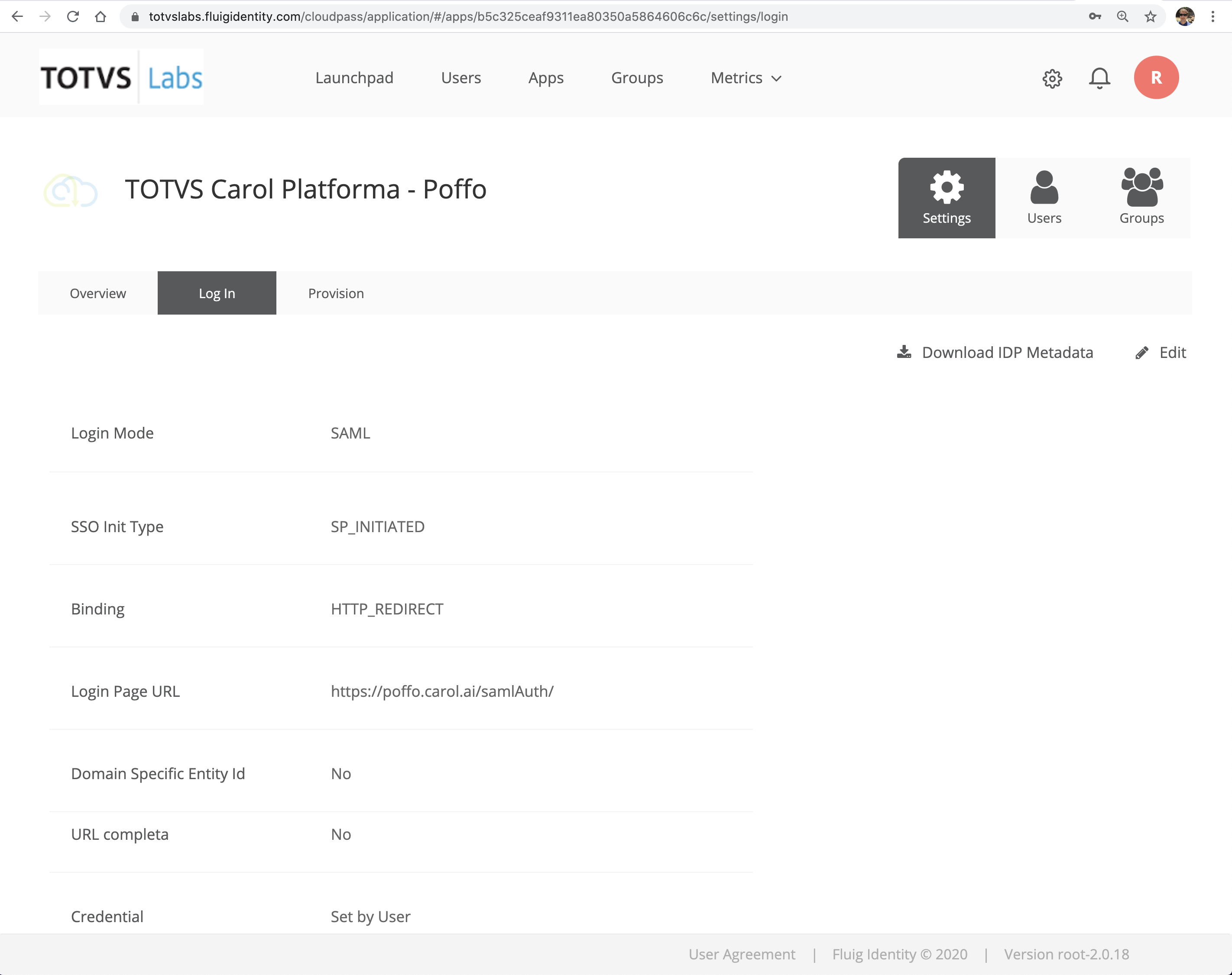This screenshot has height=975, width=1232.
Task: Click the URL completa label
Action: pyautogui.click(x=119, y=834)
